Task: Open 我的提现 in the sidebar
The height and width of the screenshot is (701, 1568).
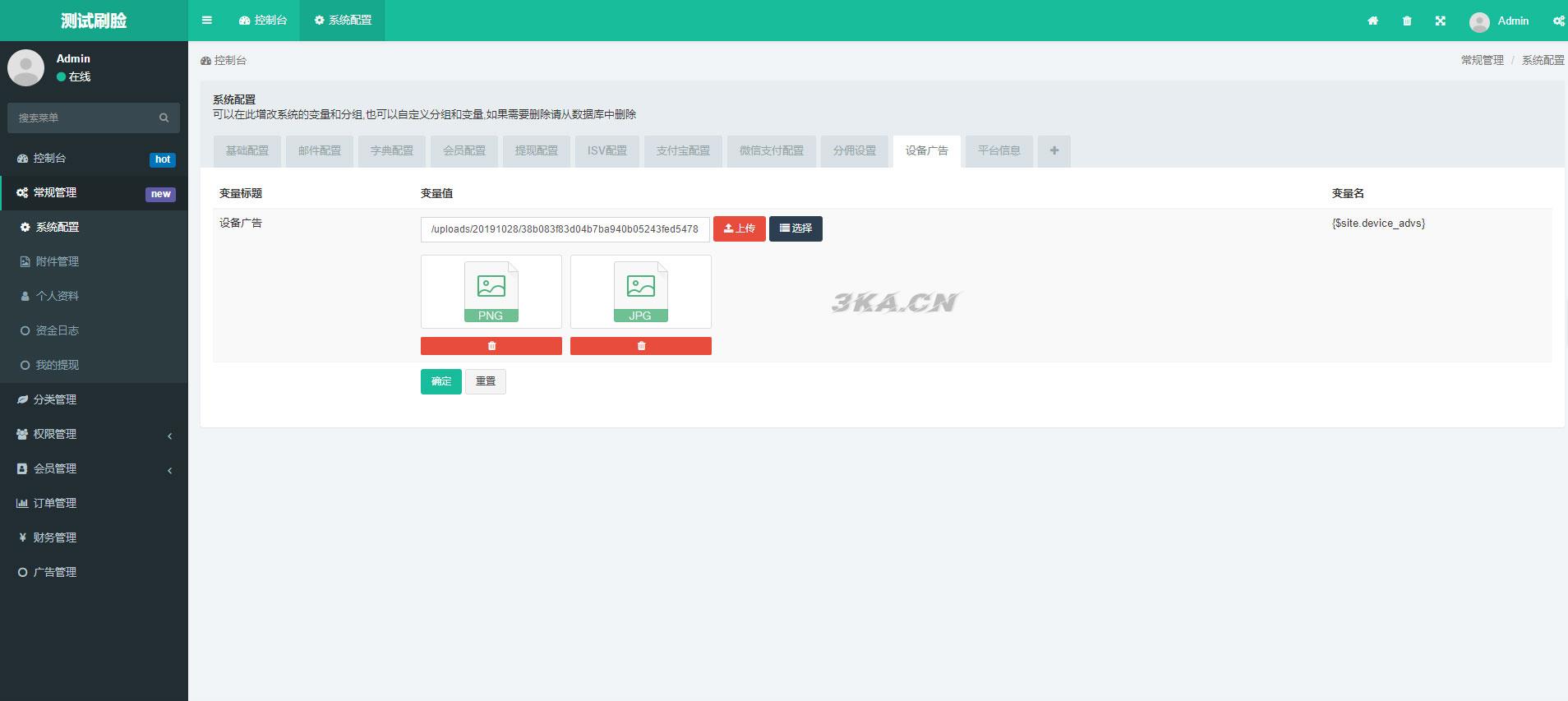Action: click(x=94, y=366)
